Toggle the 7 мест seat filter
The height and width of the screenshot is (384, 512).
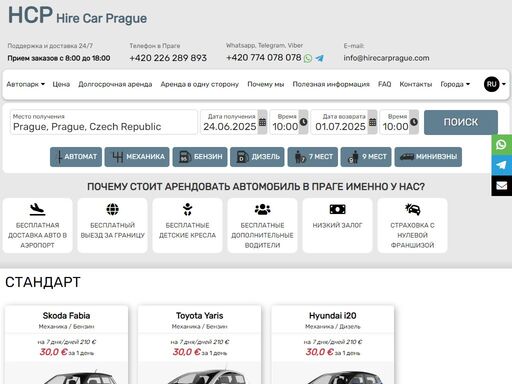(x=313, y=157)
